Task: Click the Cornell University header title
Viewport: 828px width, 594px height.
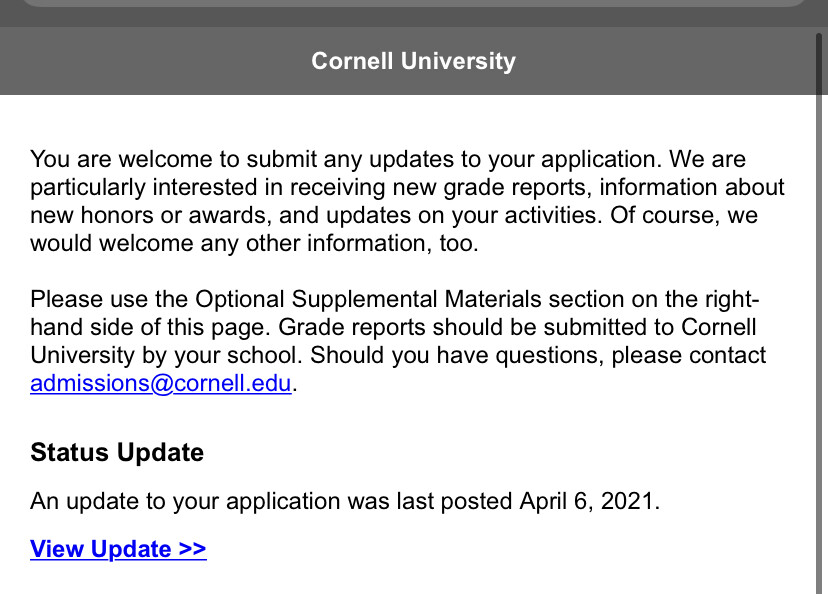Action: pos(413,61)
